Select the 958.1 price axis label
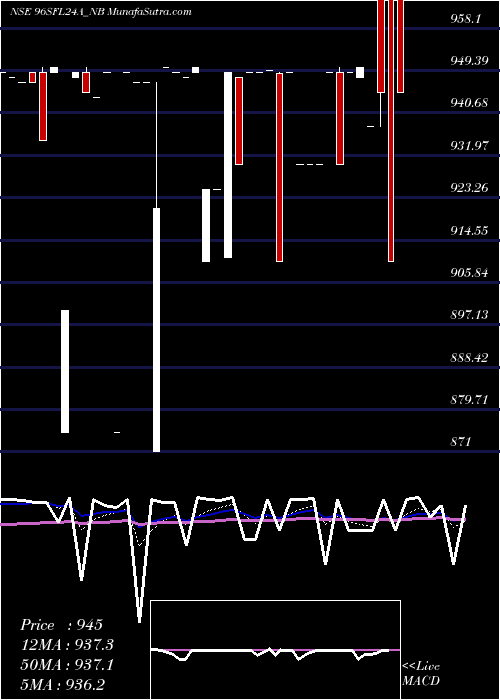Image resolution: width=500 pixels, height=700 pixels. click(x=466, y=19)
